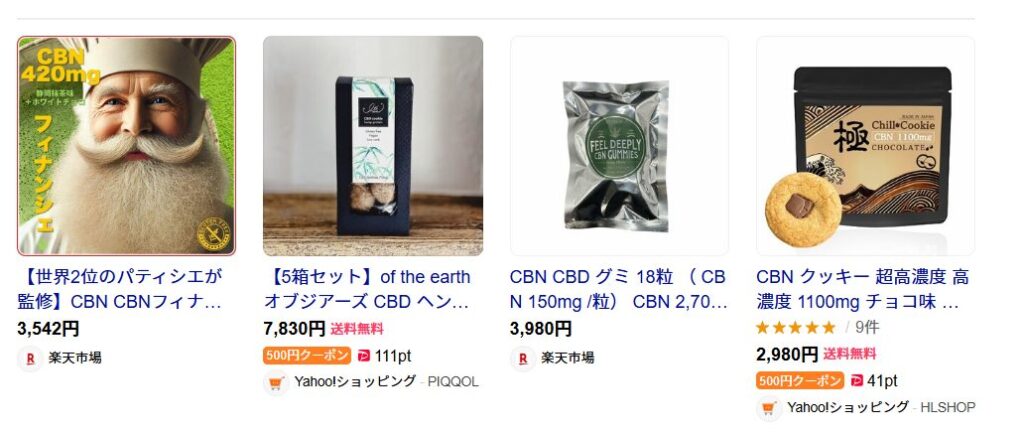Click the PayPay point icon next to 41pt
Screen dimensions: 1024x432
point(857,380)
